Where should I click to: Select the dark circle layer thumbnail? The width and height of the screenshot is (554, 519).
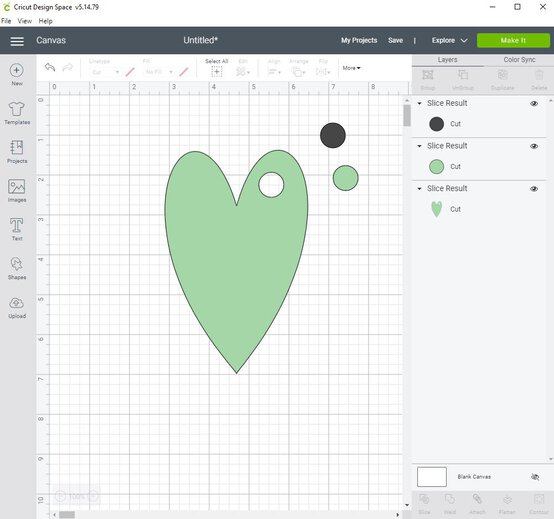436,124
